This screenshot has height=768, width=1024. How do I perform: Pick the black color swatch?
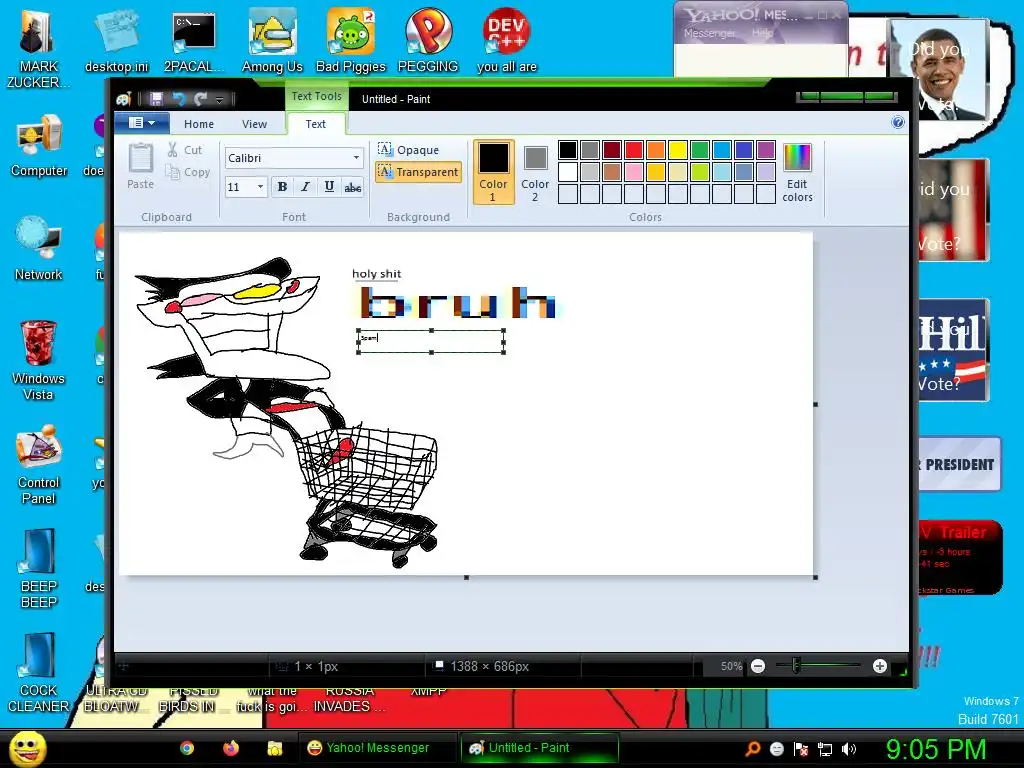(x=568, y=150)
